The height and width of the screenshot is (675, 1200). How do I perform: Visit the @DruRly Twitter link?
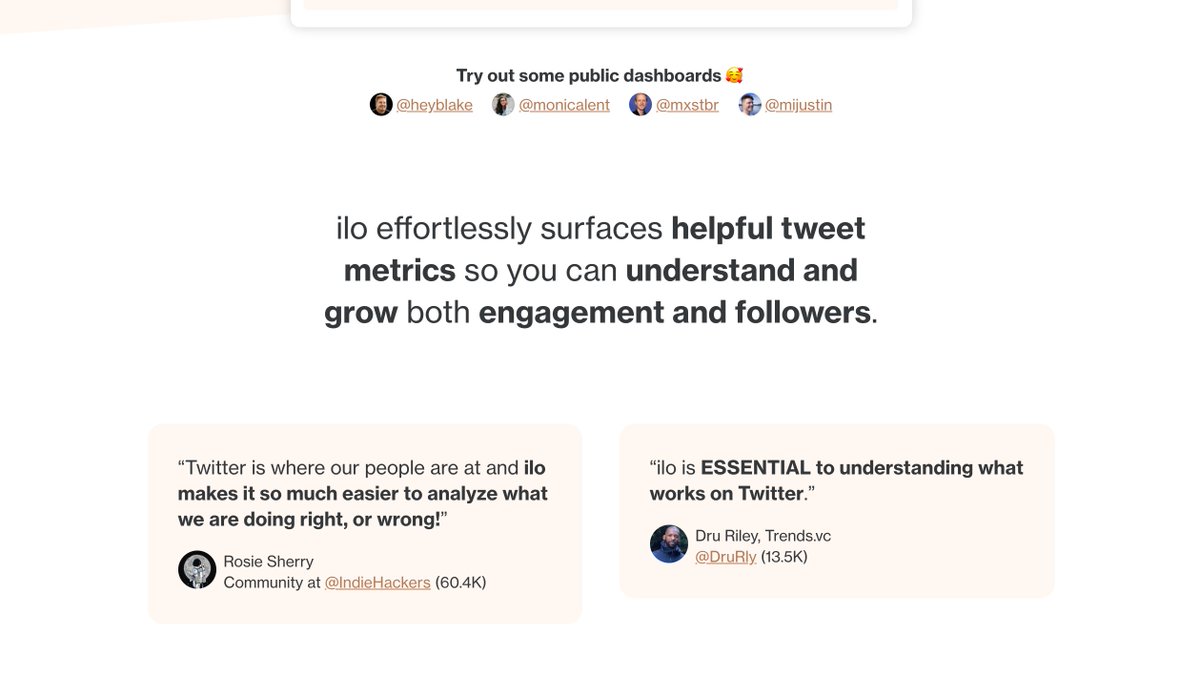[726, 557]
